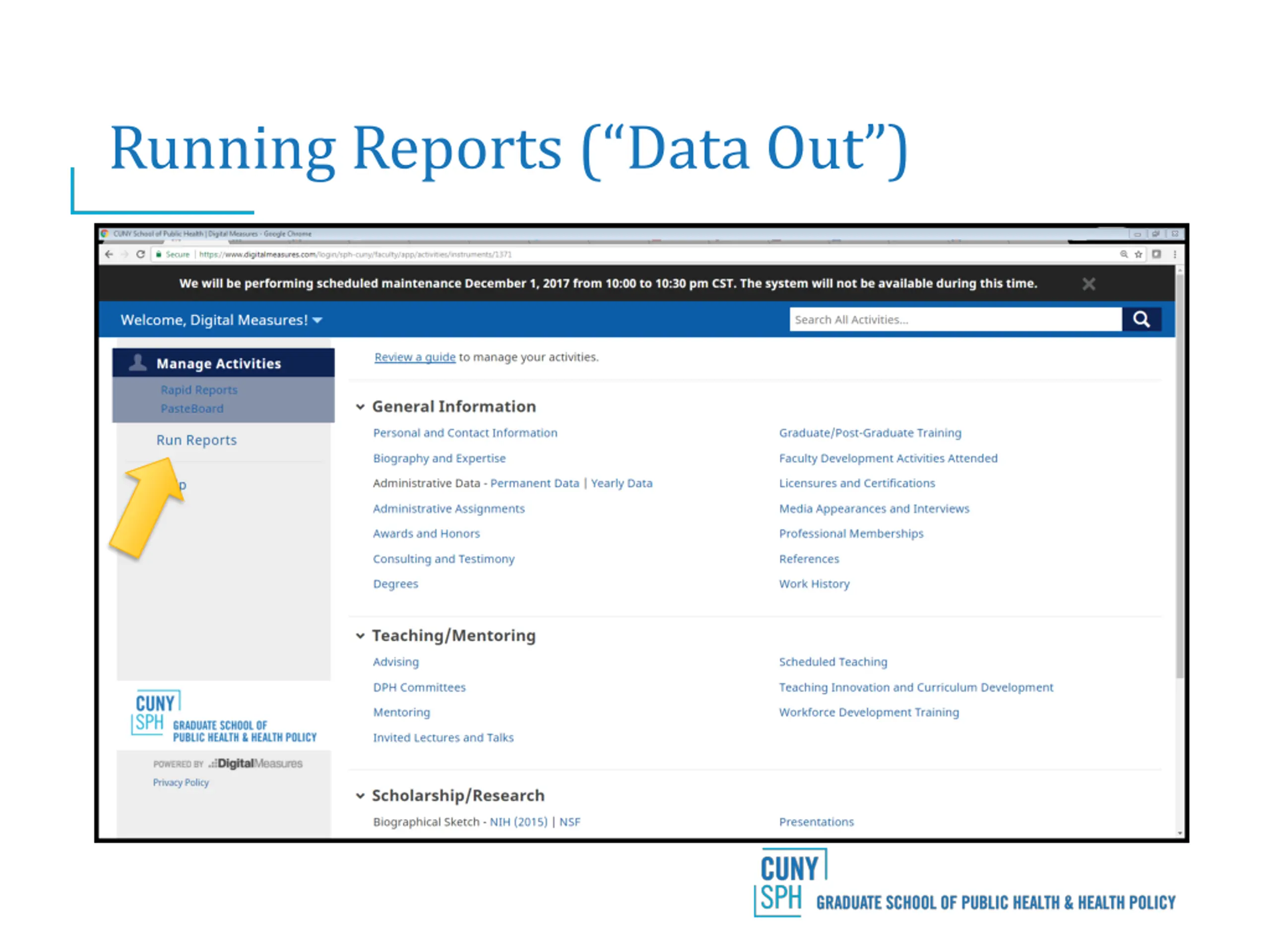Open Biography and Expertise
Screen dimensions: 1270x952
coord(439,458)
